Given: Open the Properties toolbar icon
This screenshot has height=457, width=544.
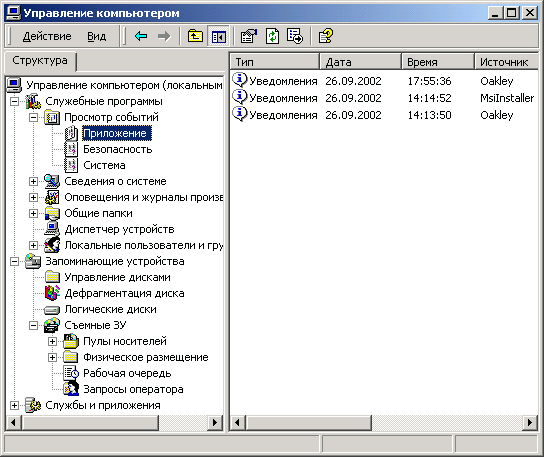Looking at the screenshot, I should click(249, 36).
